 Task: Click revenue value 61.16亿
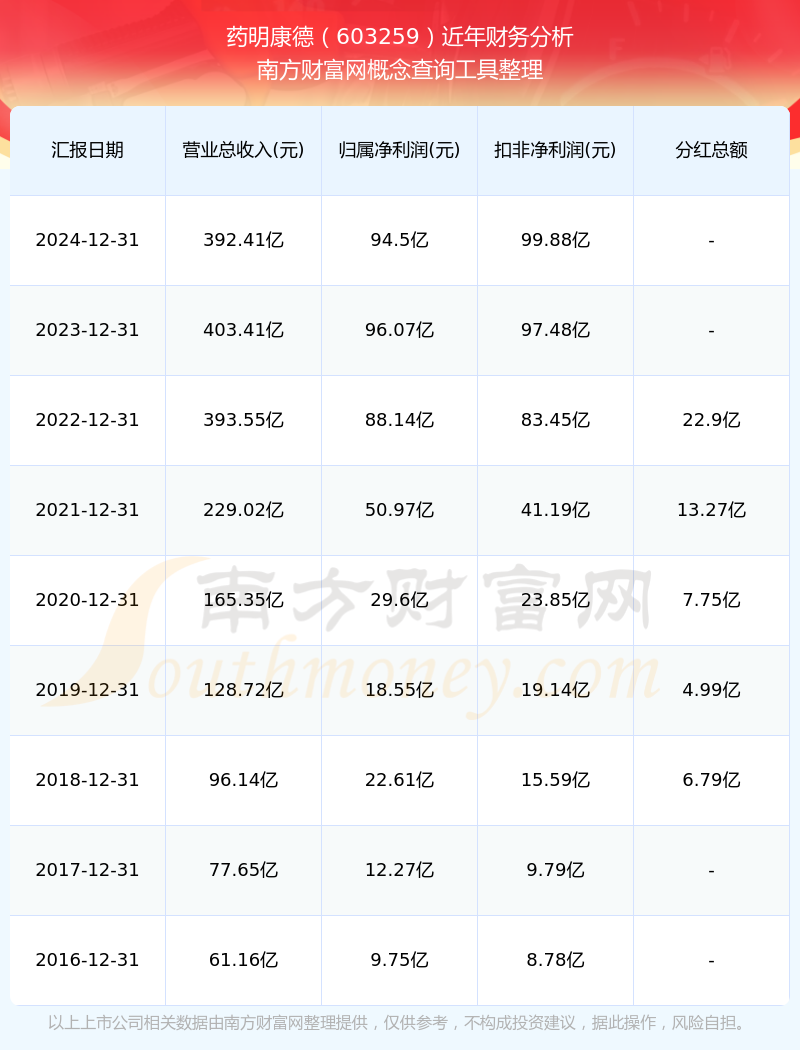pyautogui.click(x=244, y=960)
